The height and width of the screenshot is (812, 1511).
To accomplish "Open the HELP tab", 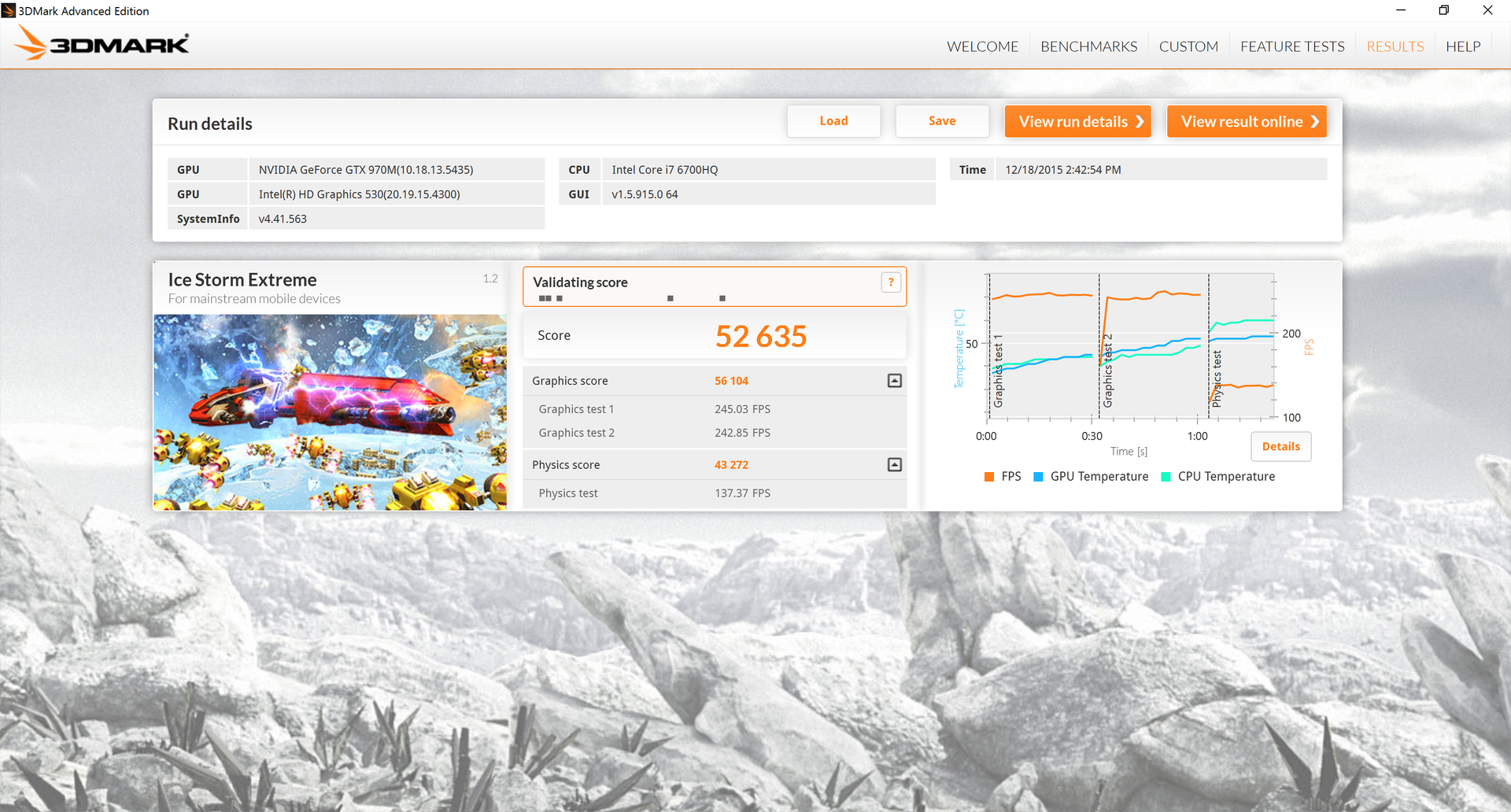I will 1463,46.
